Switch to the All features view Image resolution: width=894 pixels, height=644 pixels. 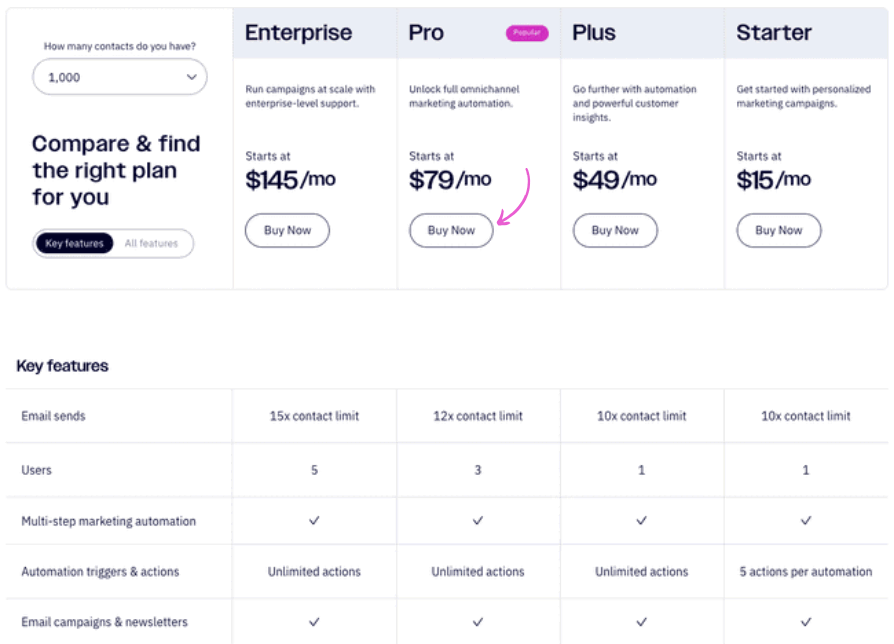[x=151, y=243]
